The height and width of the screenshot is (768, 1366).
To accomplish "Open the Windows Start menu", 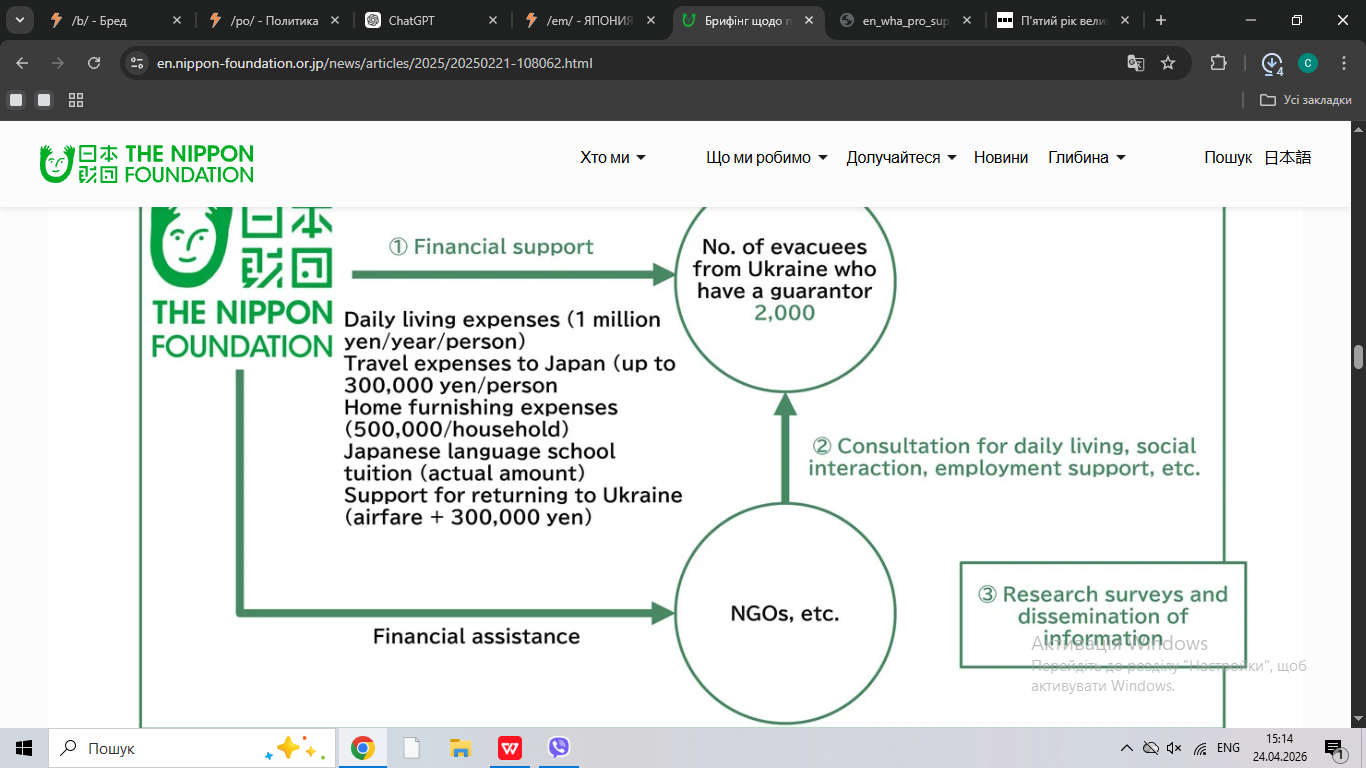I will 23,748.
